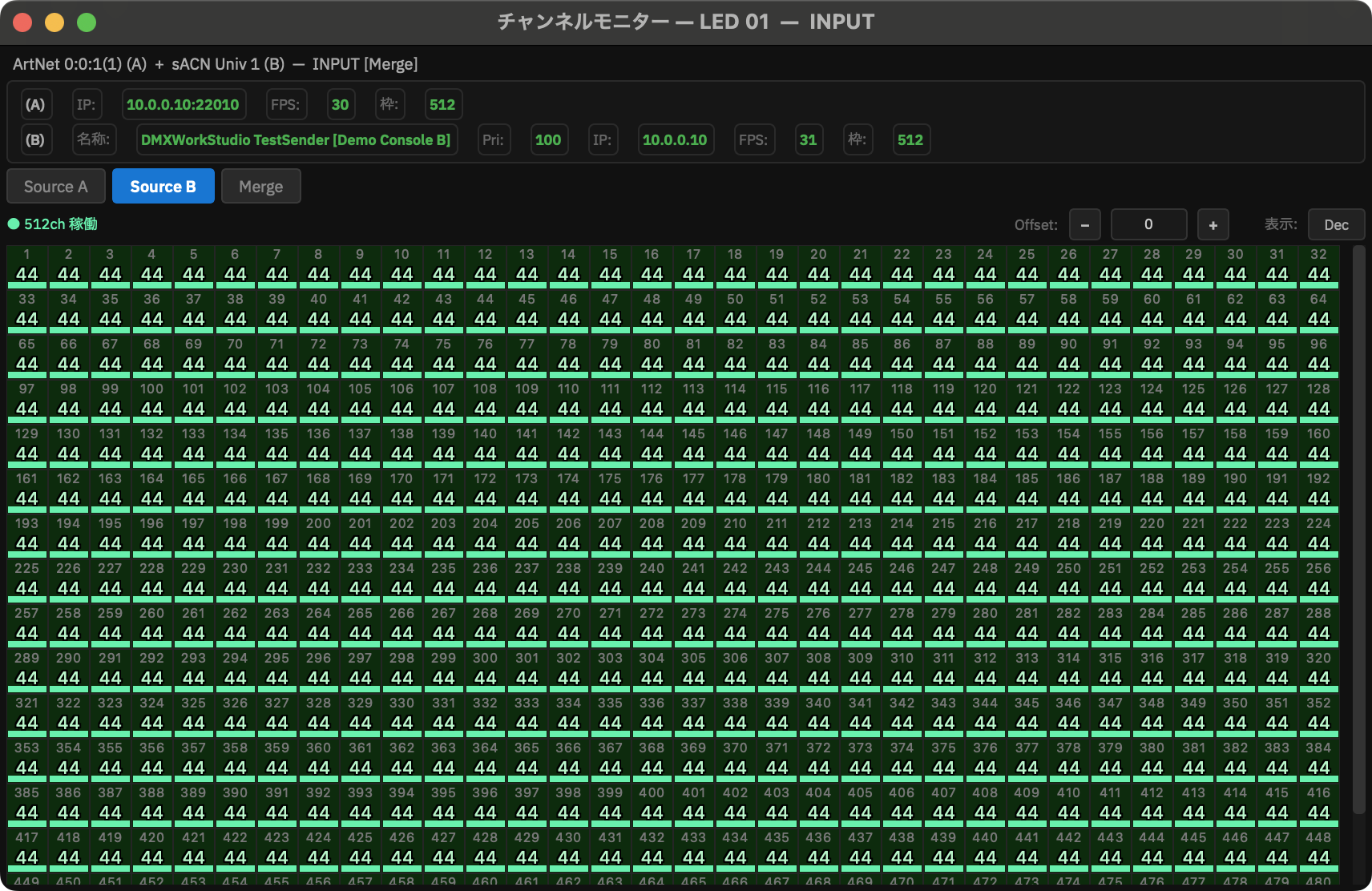Select the channel 352 cell
The width and height of the screenshot is (1372, 891).
tap(1319, 716)
